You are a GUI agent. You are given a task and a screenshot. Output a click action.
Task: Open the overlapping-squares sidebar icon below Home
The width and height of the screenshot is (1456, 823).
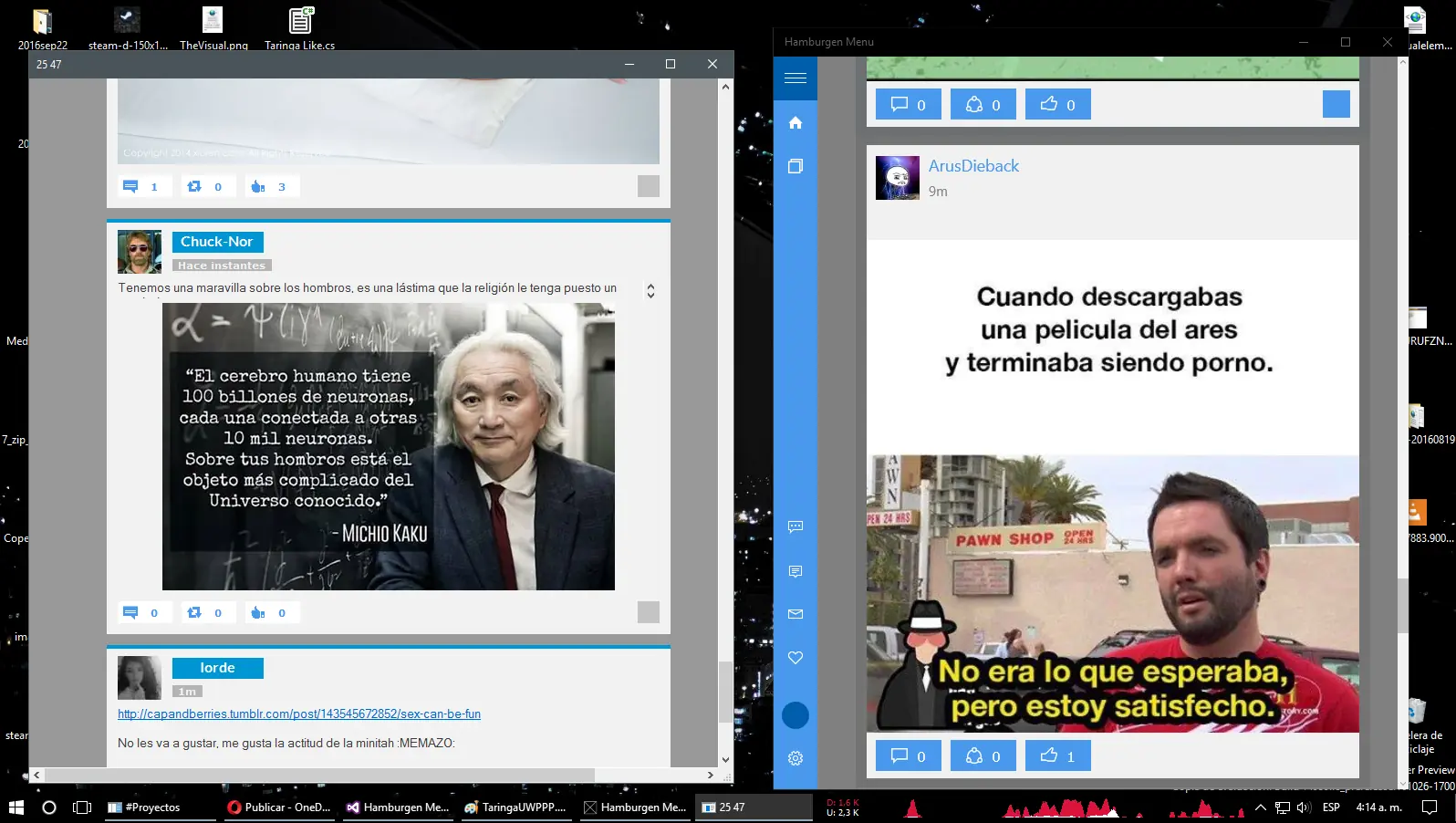click(x=796, y=166)
